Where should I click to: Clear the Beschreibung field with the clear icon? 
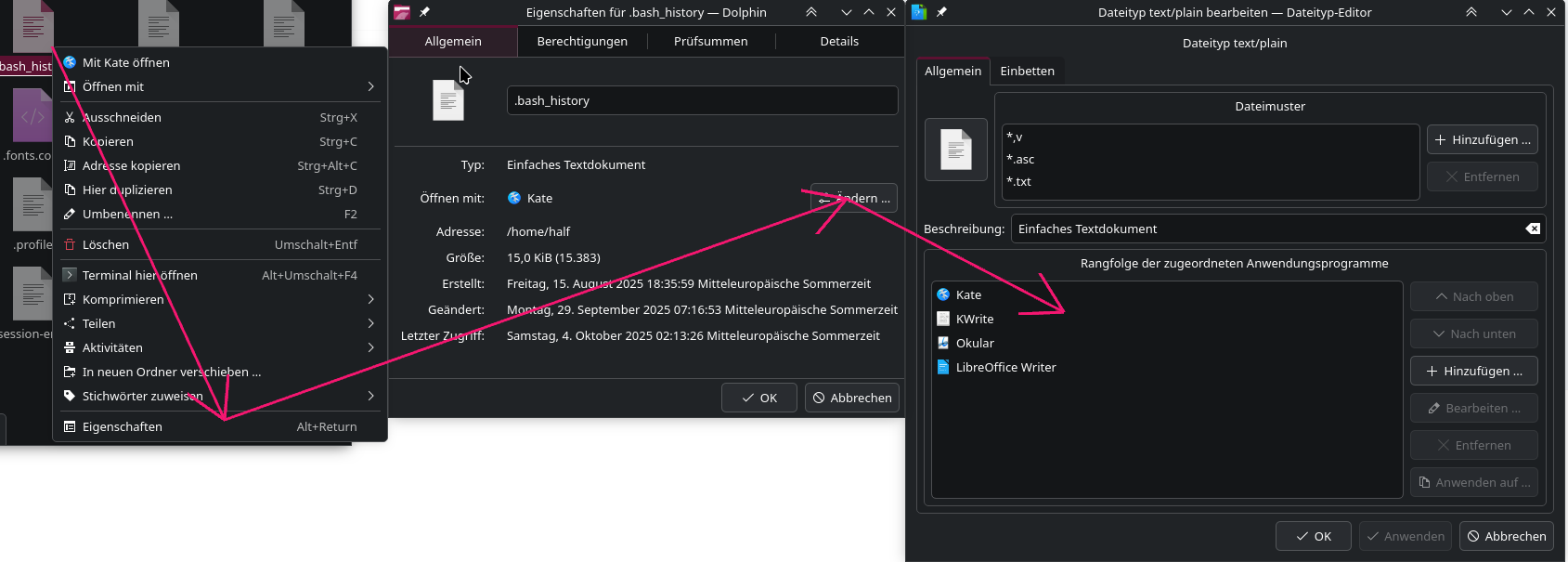coord(1533,229)
